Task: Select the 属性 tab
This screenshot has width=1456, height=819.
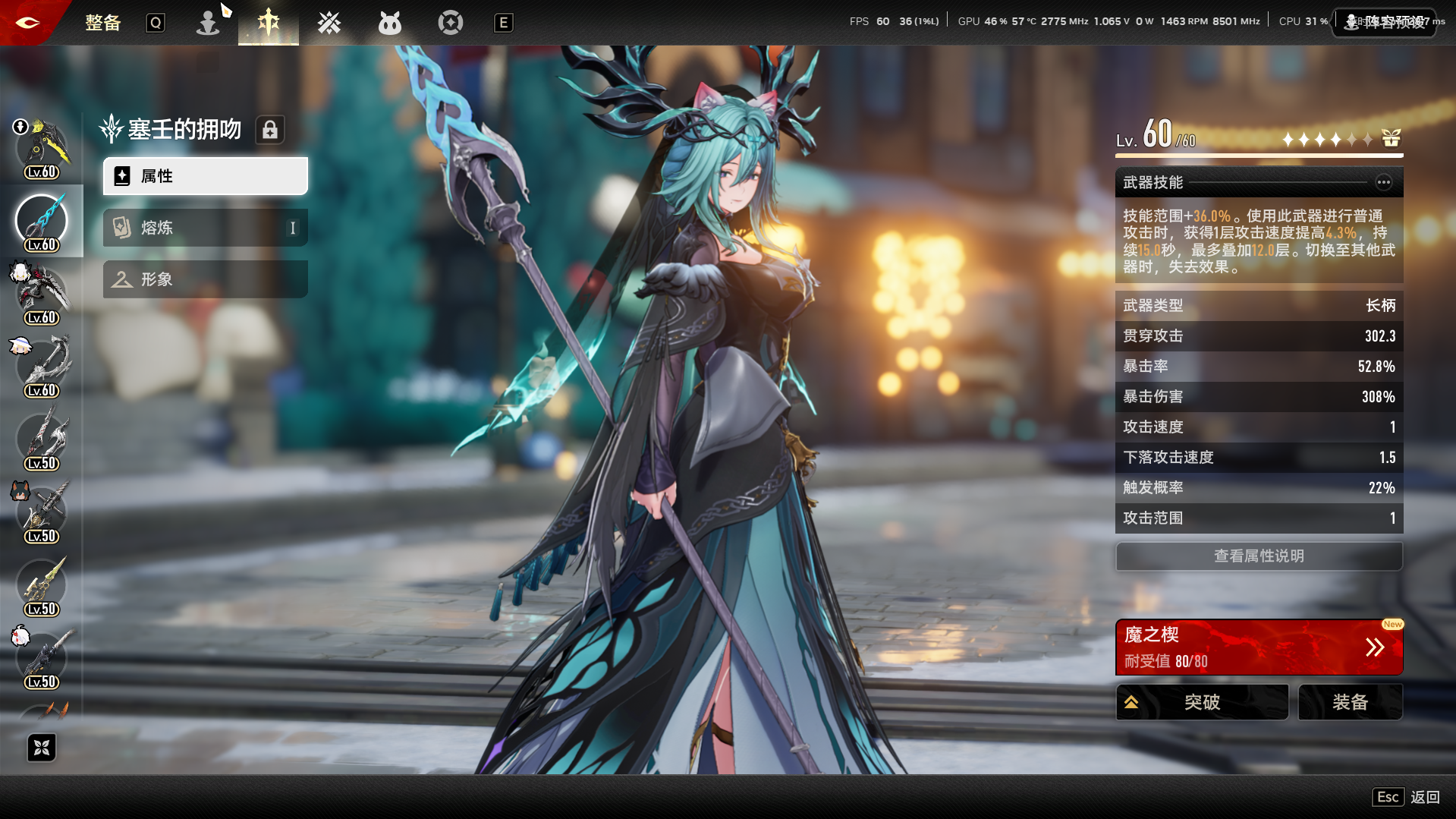Action: pyautogui.click(x=205, y=176)
